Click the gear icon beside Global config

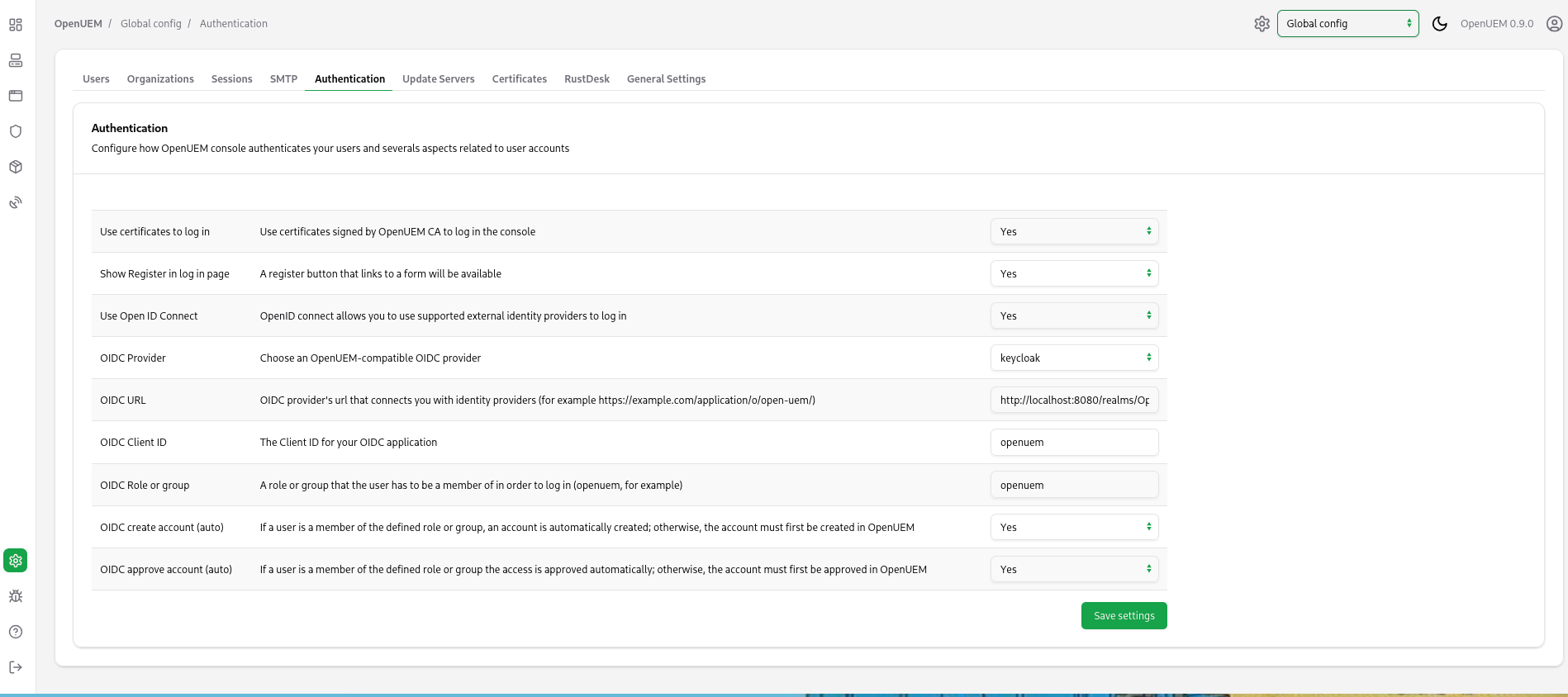coord(1262,24)
